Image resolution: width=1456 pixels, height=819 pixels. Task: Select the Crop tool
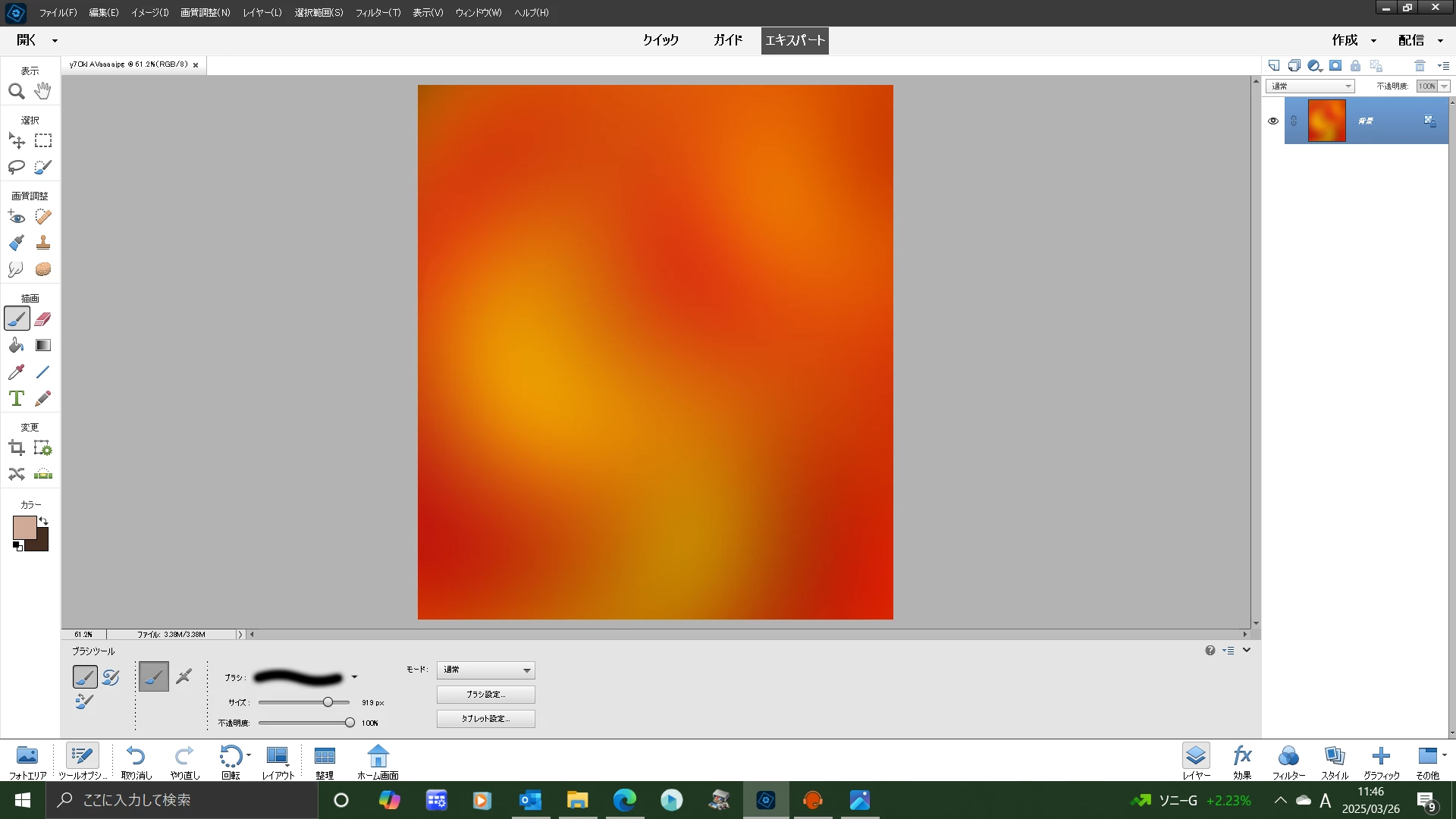[x=16, y=448]
